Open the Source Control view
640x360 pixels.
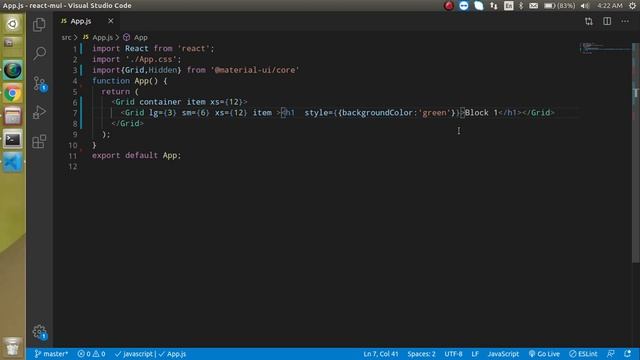point(40,83)
